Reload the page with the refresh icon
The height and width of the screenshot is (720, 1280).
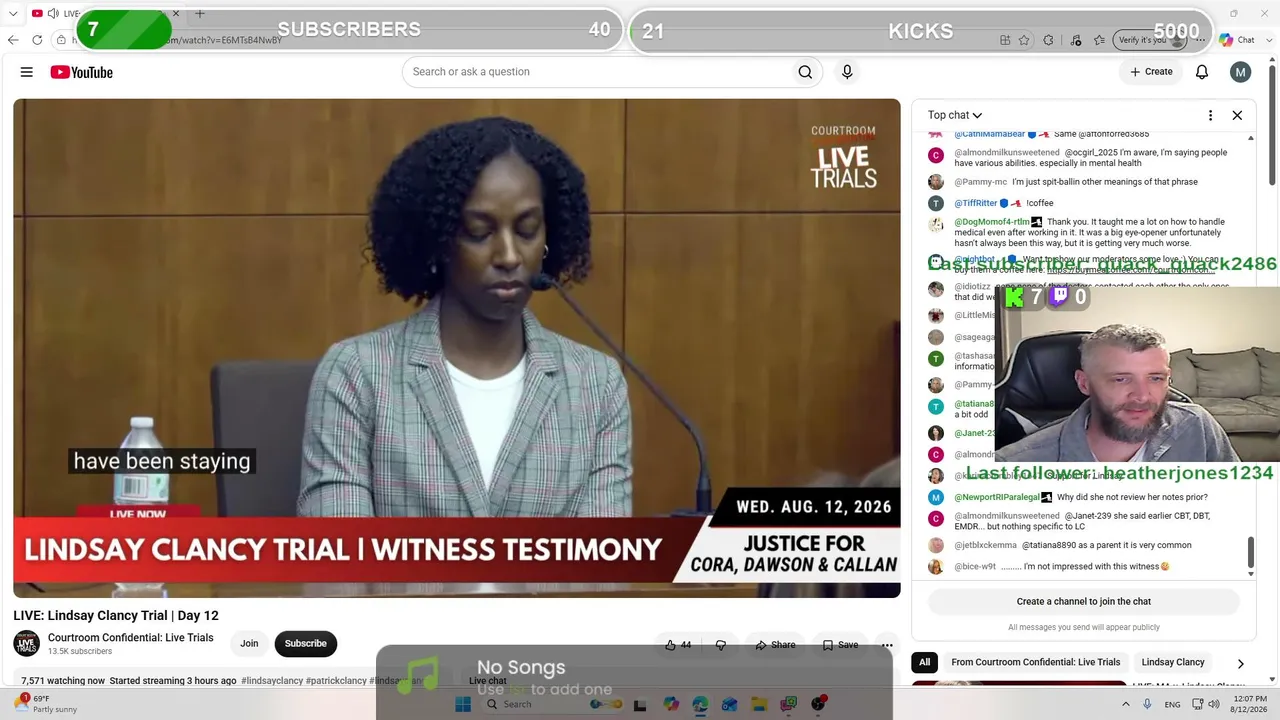[x=37, y=40]
